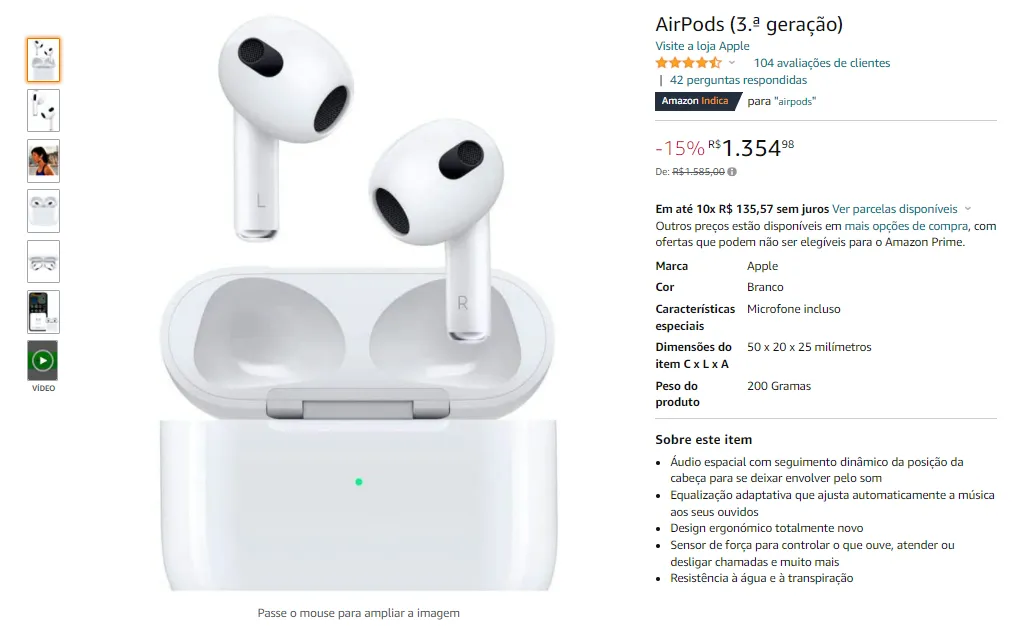The width and height of the screenshot is (1018, 627).
Task: Expand the Ver parcelas disponíveis chevron
Action: (x=968, y=209)
